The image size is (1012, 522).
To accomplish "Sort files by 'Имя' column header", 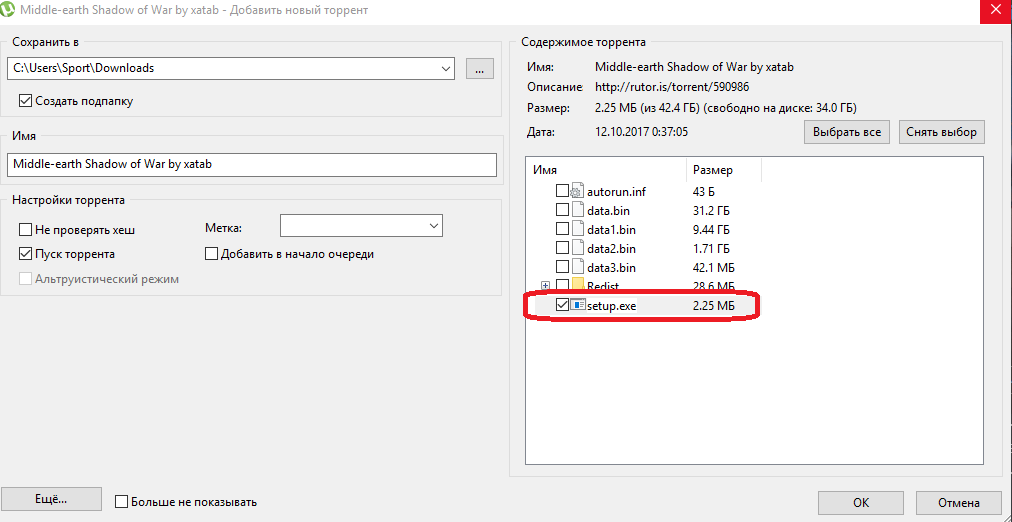I will pos(605,171).
